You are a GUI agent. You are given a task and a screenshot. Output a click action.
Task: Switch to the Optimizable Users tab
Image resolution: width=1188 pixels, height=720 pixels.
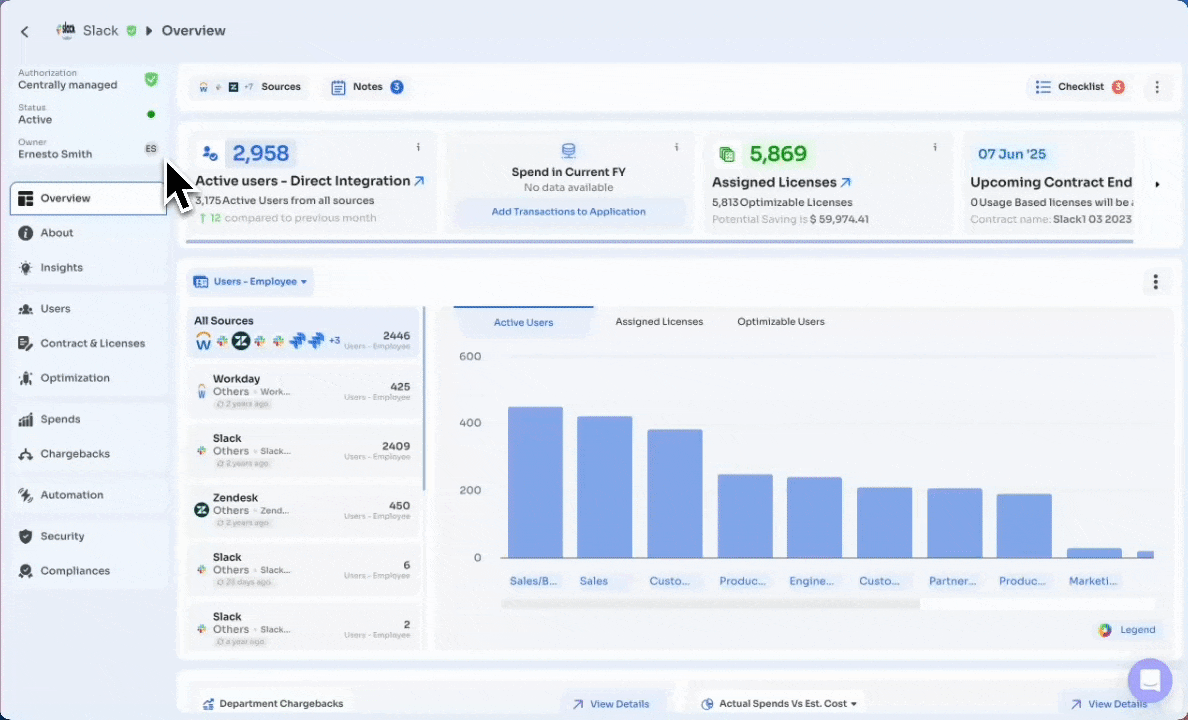[780, 322]
